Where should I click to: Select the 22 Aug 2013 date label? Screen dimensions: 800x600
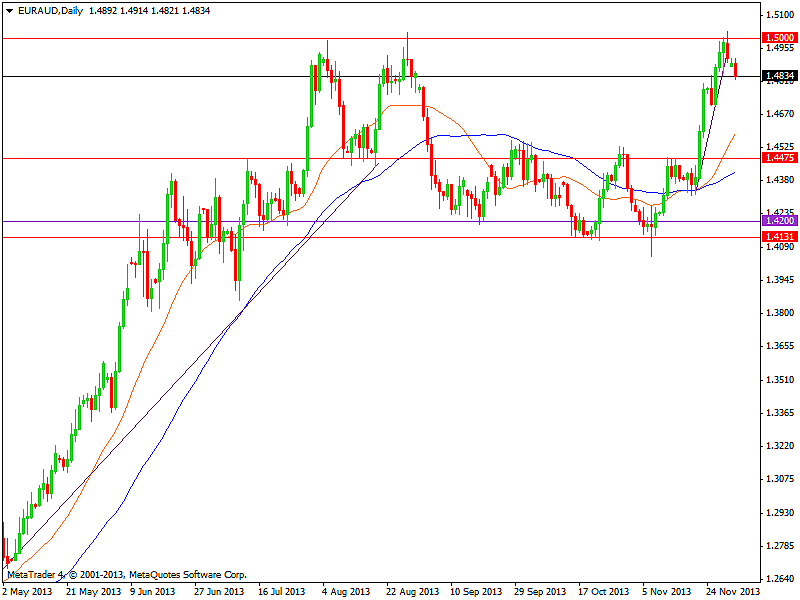(x=410, y=591)
